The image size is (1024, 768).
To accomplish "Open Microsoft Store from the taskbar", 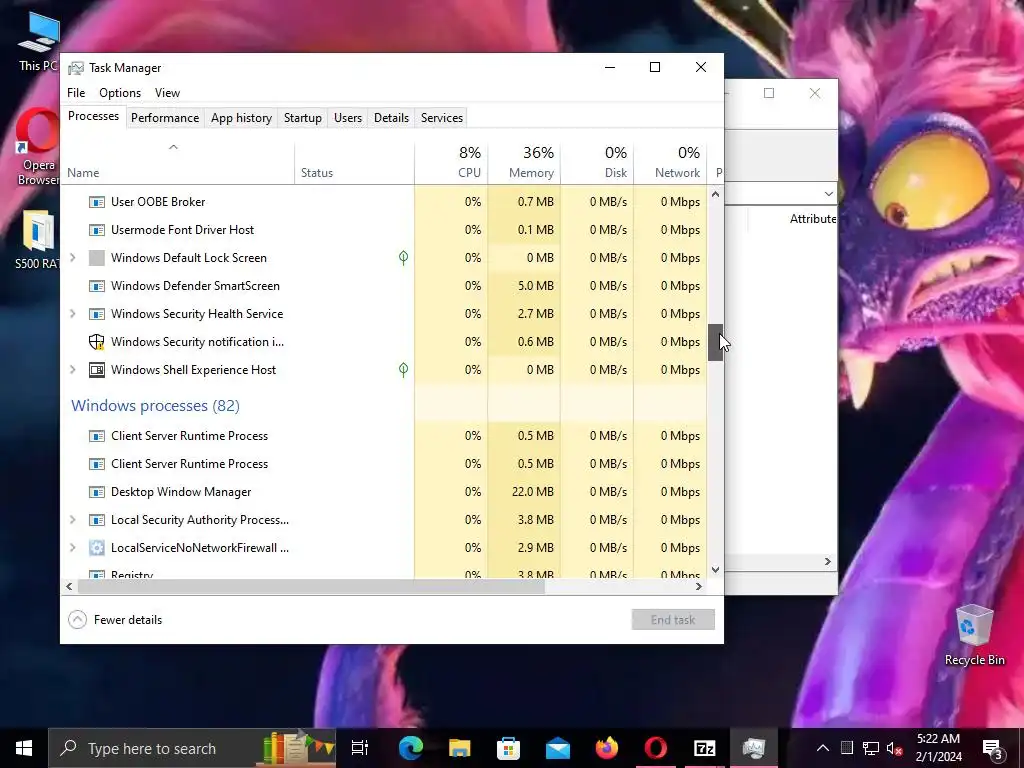I will [509, 748].
